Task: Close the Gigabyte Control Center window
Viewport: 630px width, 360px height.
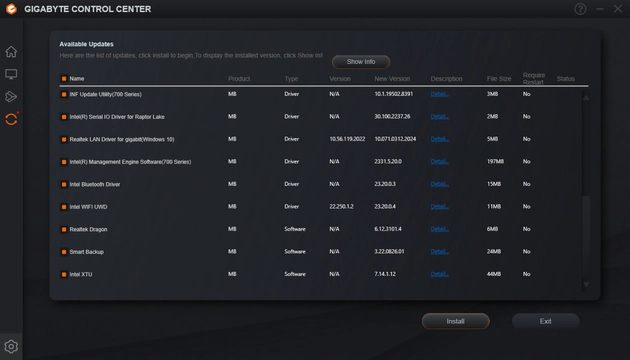Action: [618, 9]
